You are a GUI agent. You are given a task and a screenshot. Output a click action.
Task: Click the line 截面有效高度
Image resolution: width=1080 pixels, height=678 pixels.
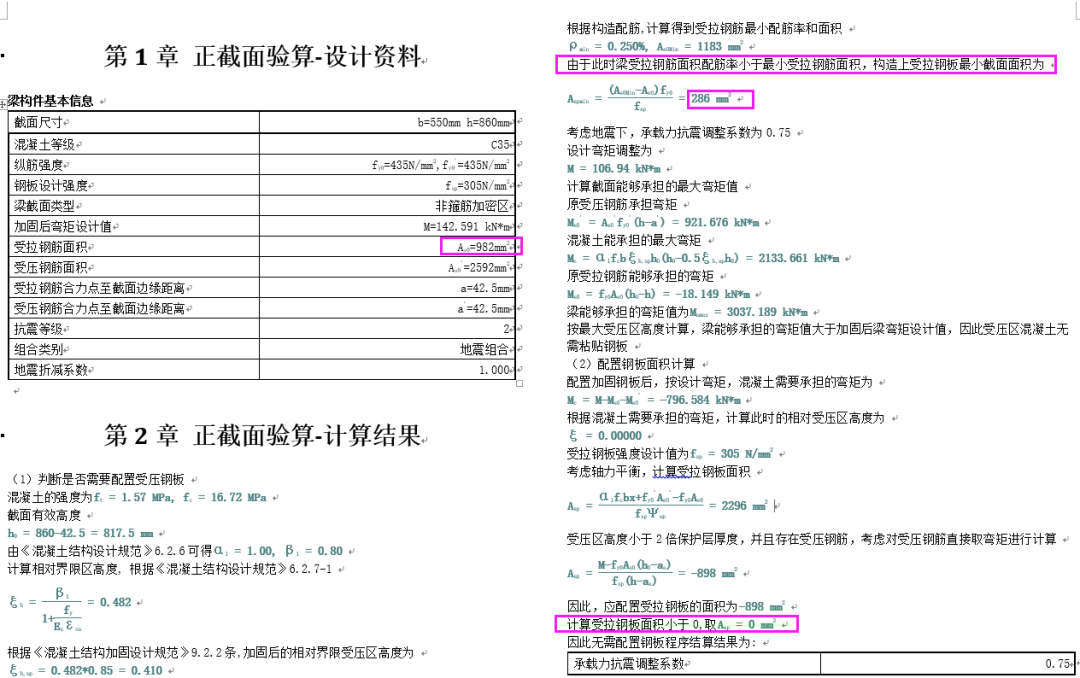[44, 515]
